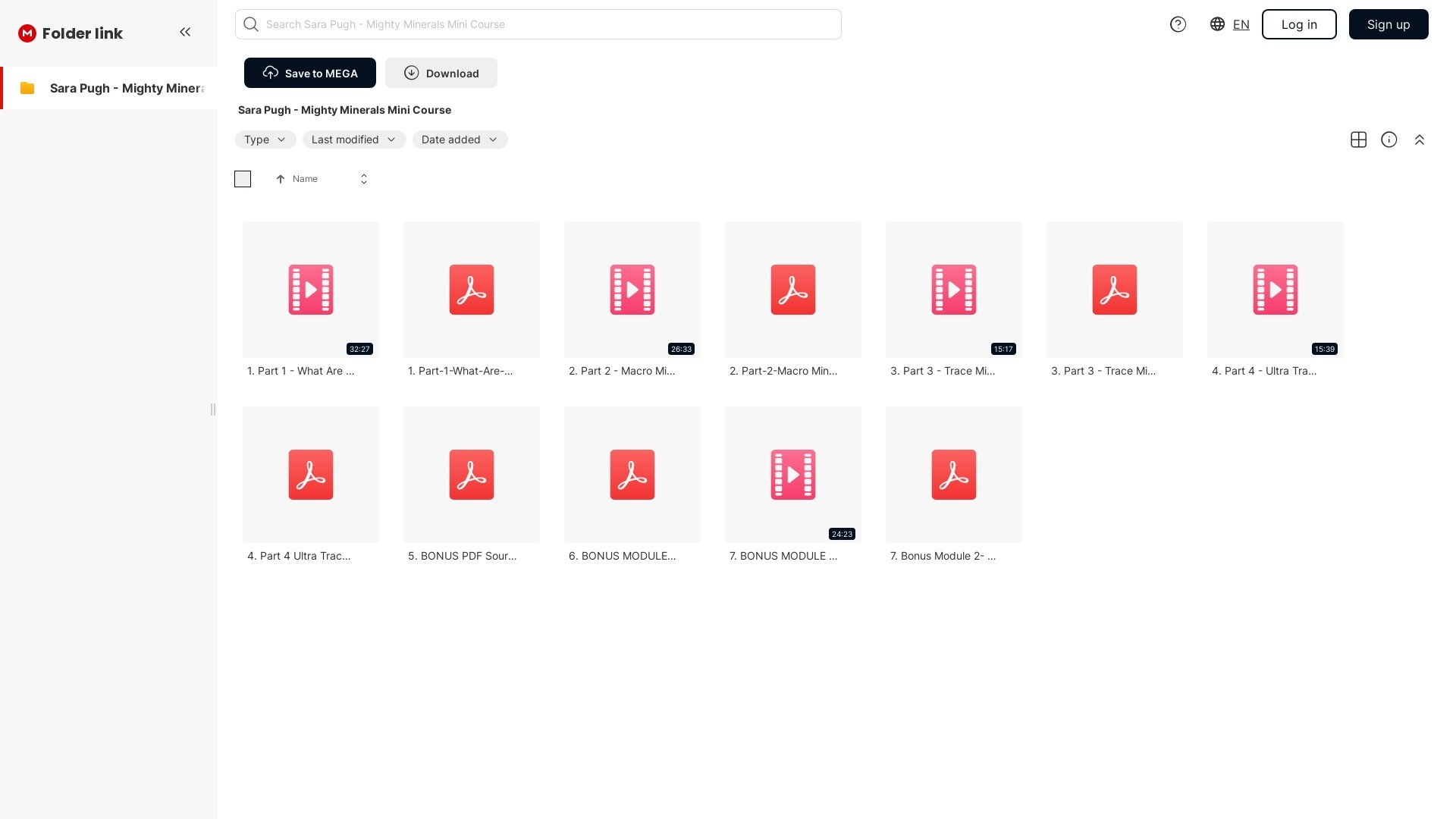
Task: Open the Last modified filter dropdown
Action: (353, 140)
